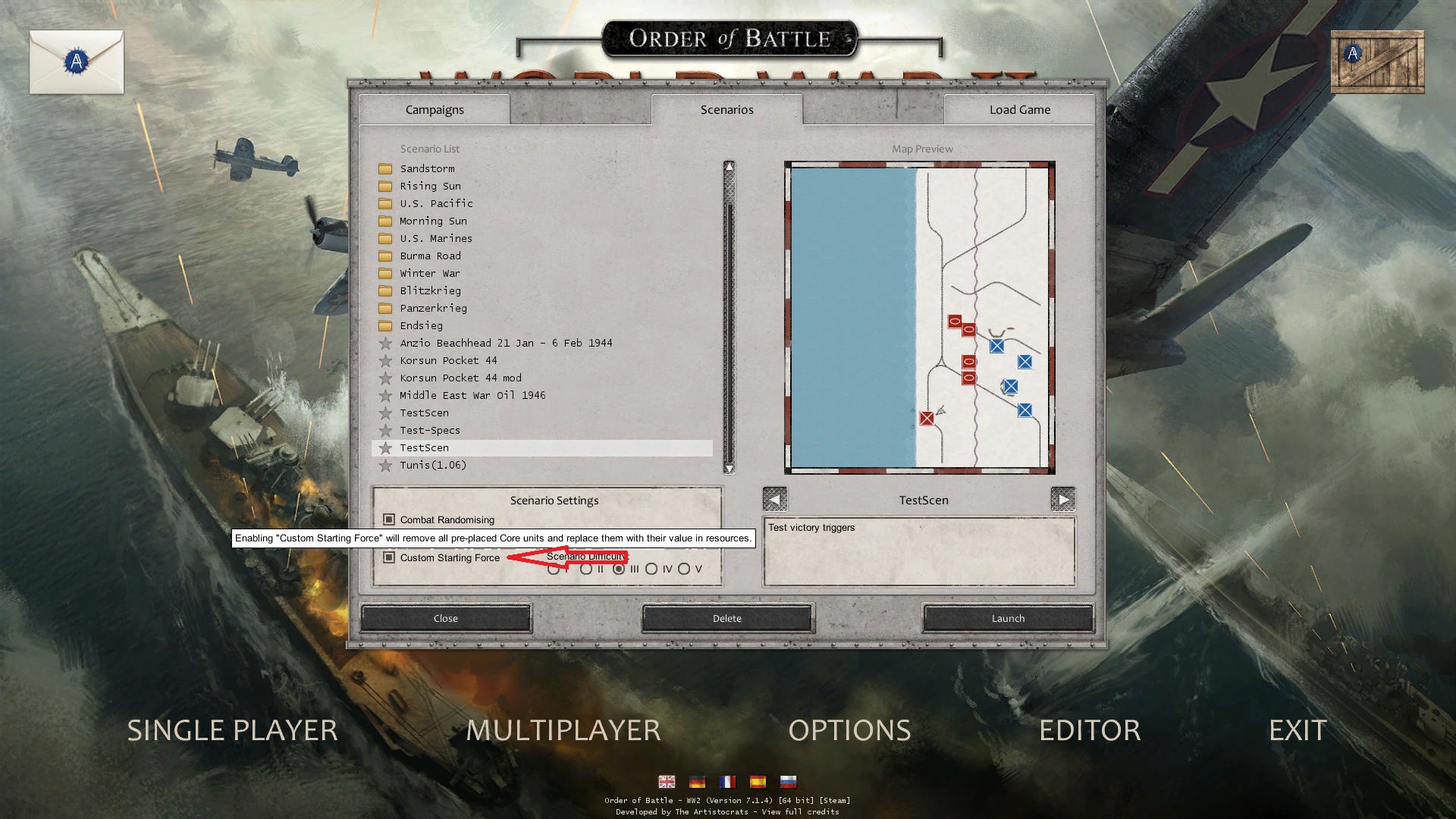Open the wooden crate icon
This screenshot has height=819, width=1456.
[x=1377, y=62]
